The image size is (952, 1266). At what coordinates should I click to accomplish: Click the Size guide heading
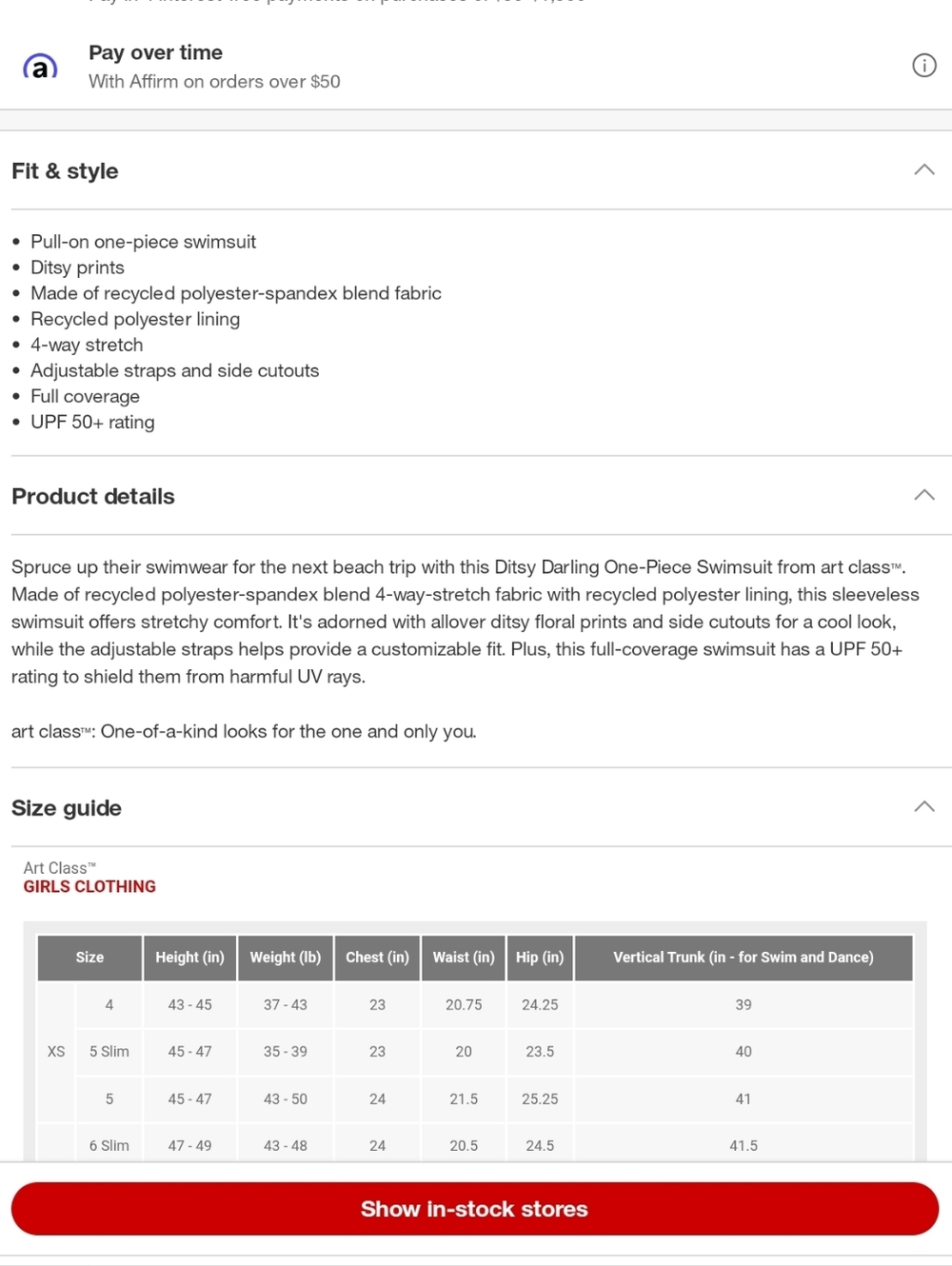pos(67,808)
